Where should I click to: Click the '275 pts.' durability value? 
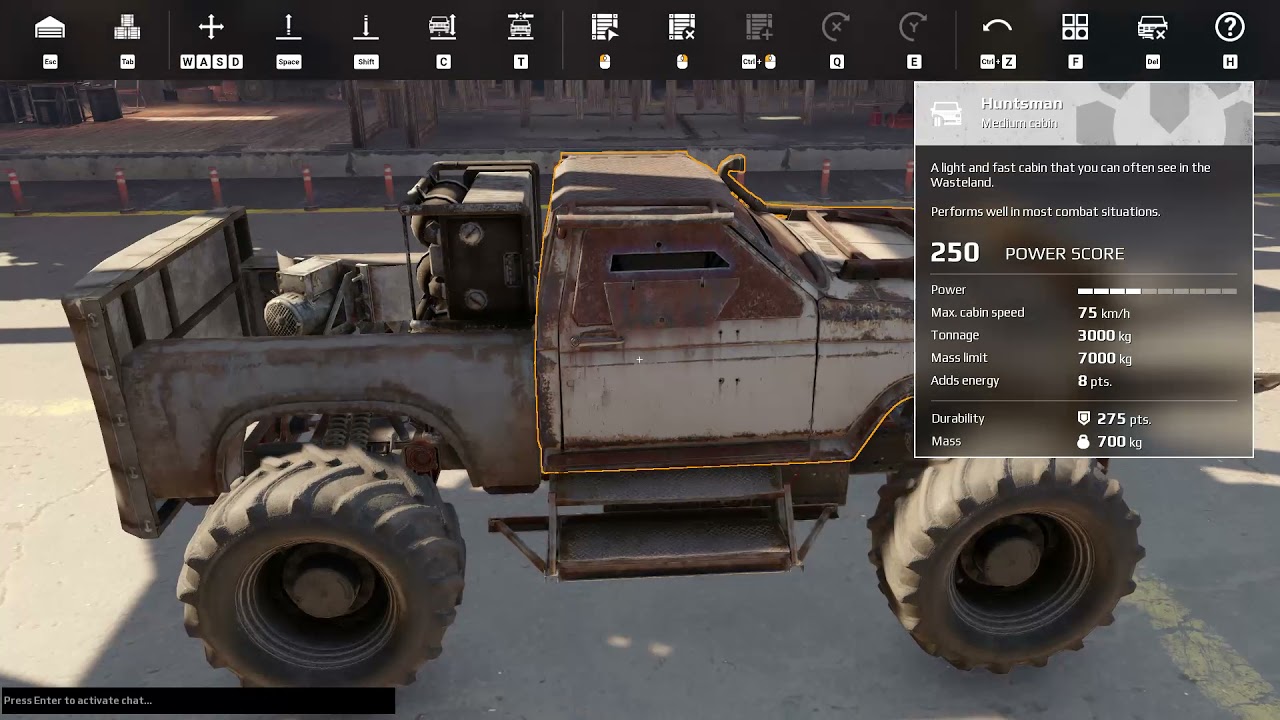click(1124, 419)
